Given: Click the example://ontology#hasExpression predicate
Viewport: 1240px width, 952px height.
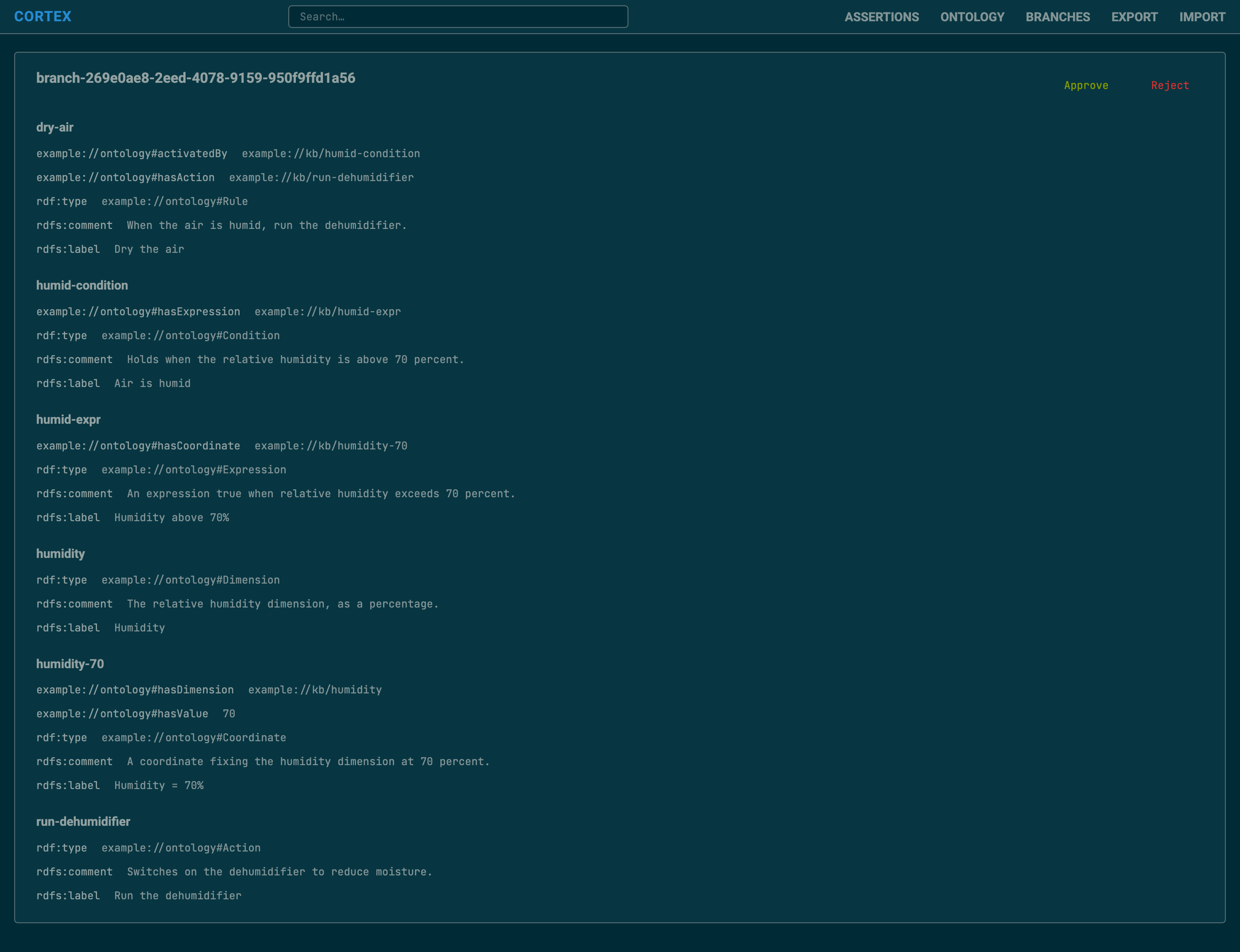Looking at the screenshot, I should 138,312.
